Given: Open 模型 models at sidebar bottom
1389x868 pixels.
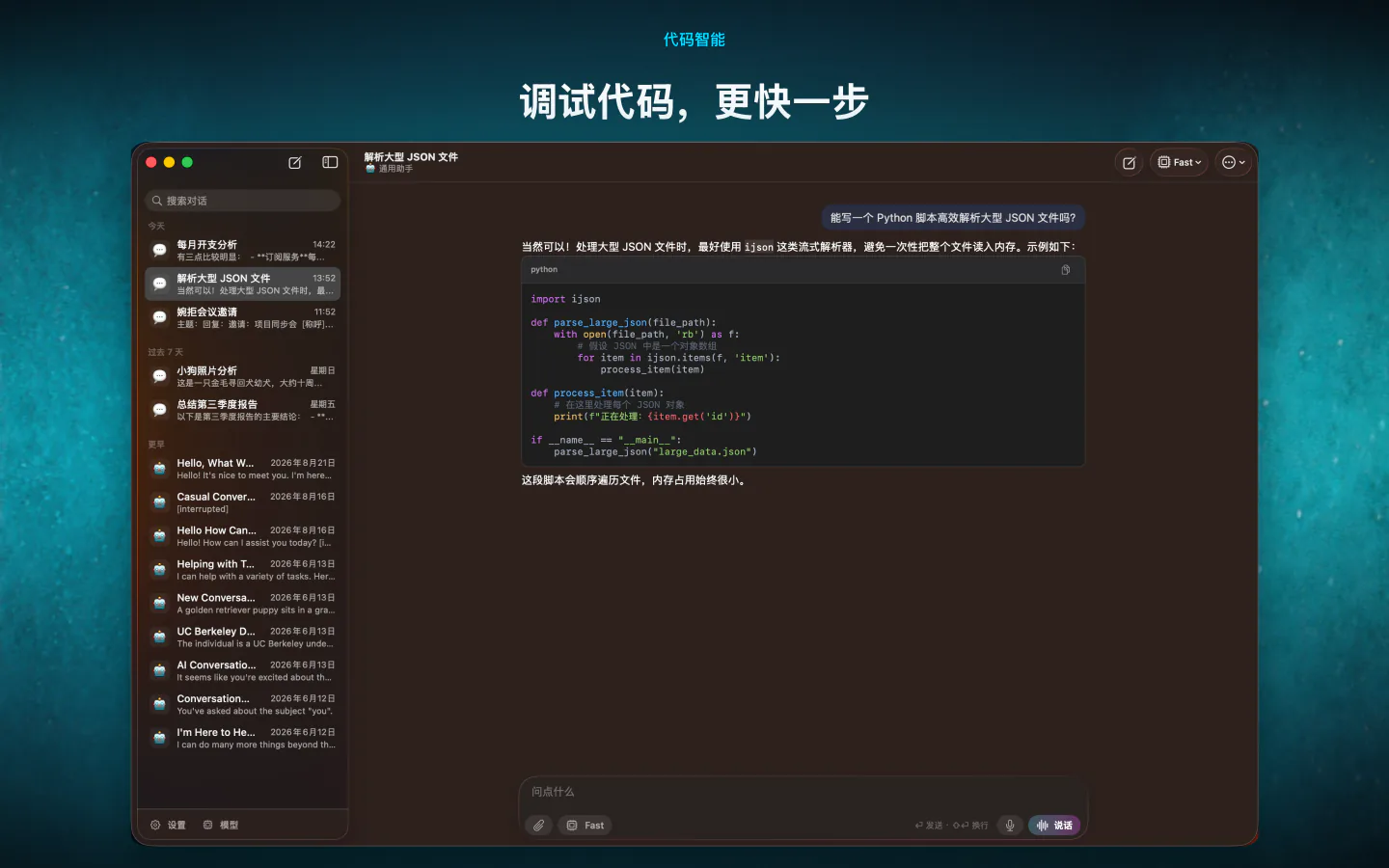Looking at the screenshot, I should (x=221, y=826).
